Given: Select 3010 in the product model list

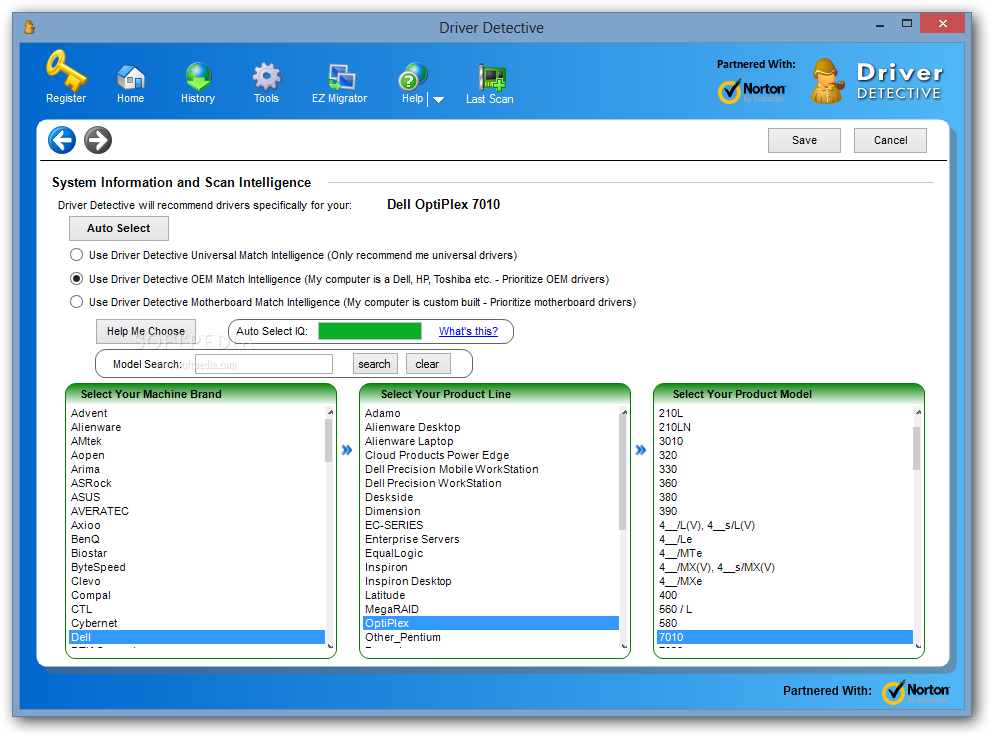Looking at the screenshot, I should (785, 441).
